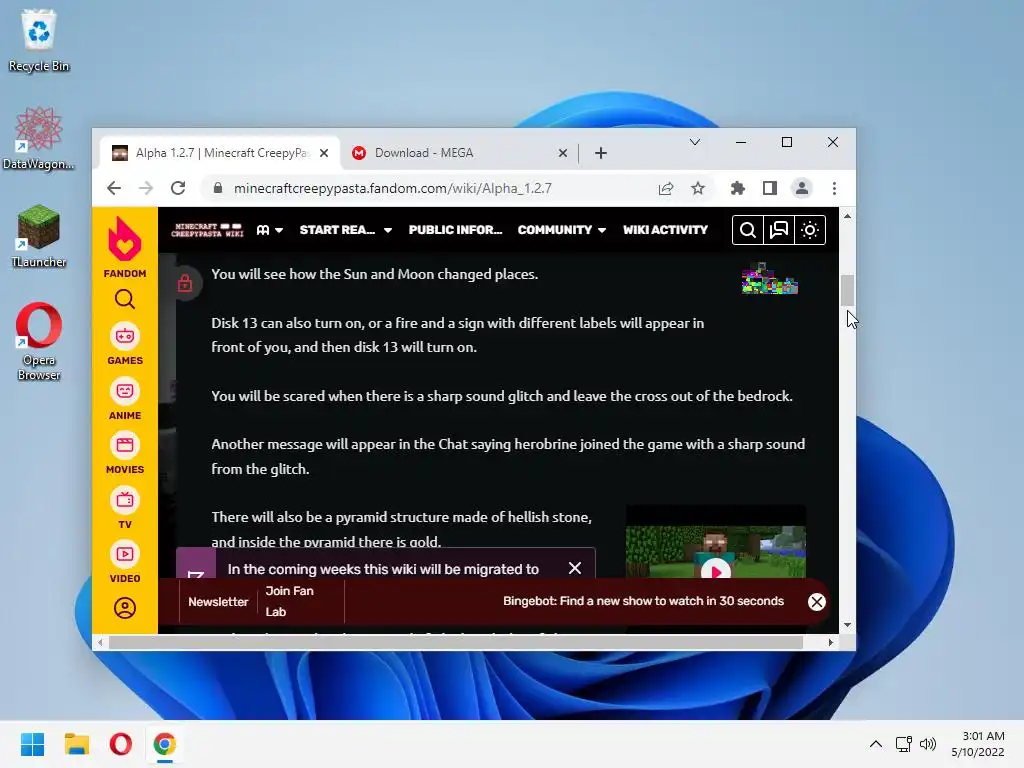
Task: Reload the current page
Action: 178,188
